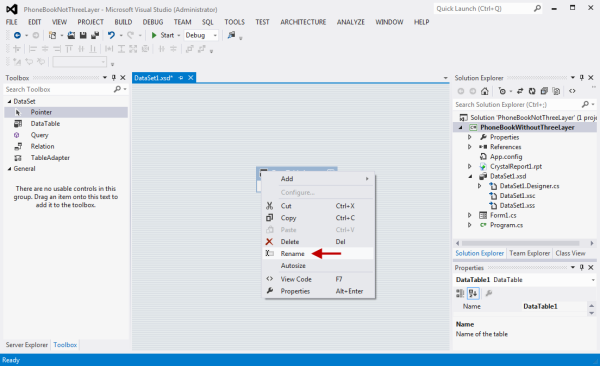Expand the CrystalReport1.rpt node

pyautogui.click(x=470, y=166)
